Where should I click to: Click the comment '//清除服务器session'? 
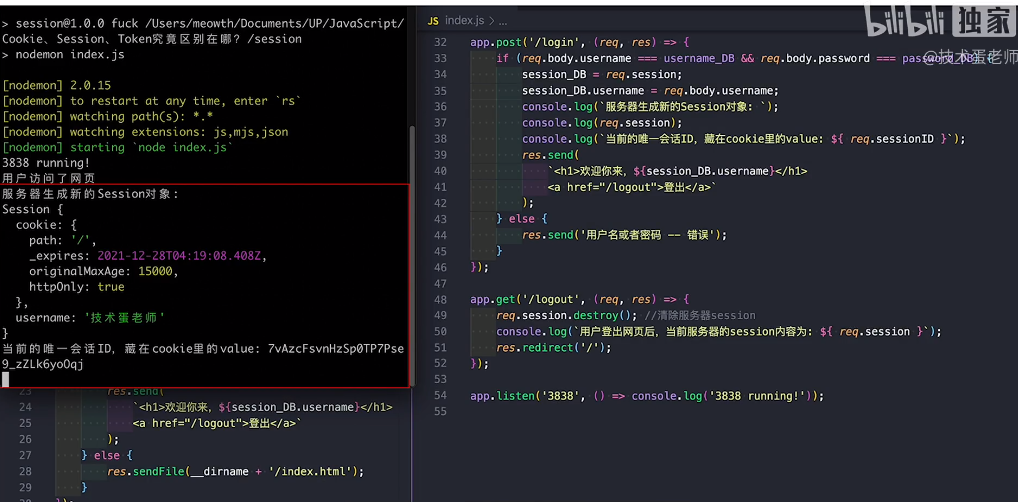coord(701,316)
